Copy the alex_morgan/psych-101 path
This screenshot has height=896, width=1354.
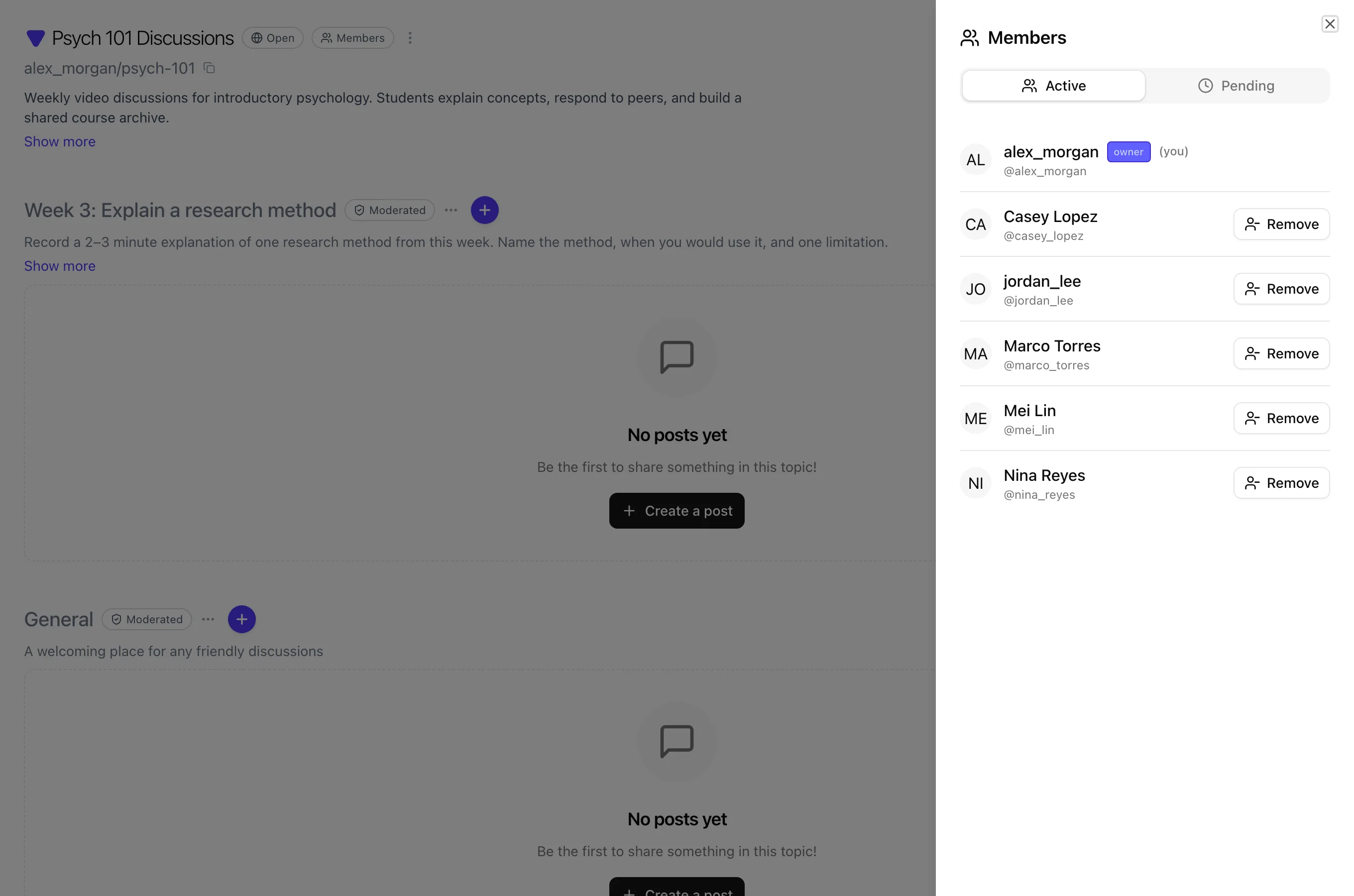209,68
